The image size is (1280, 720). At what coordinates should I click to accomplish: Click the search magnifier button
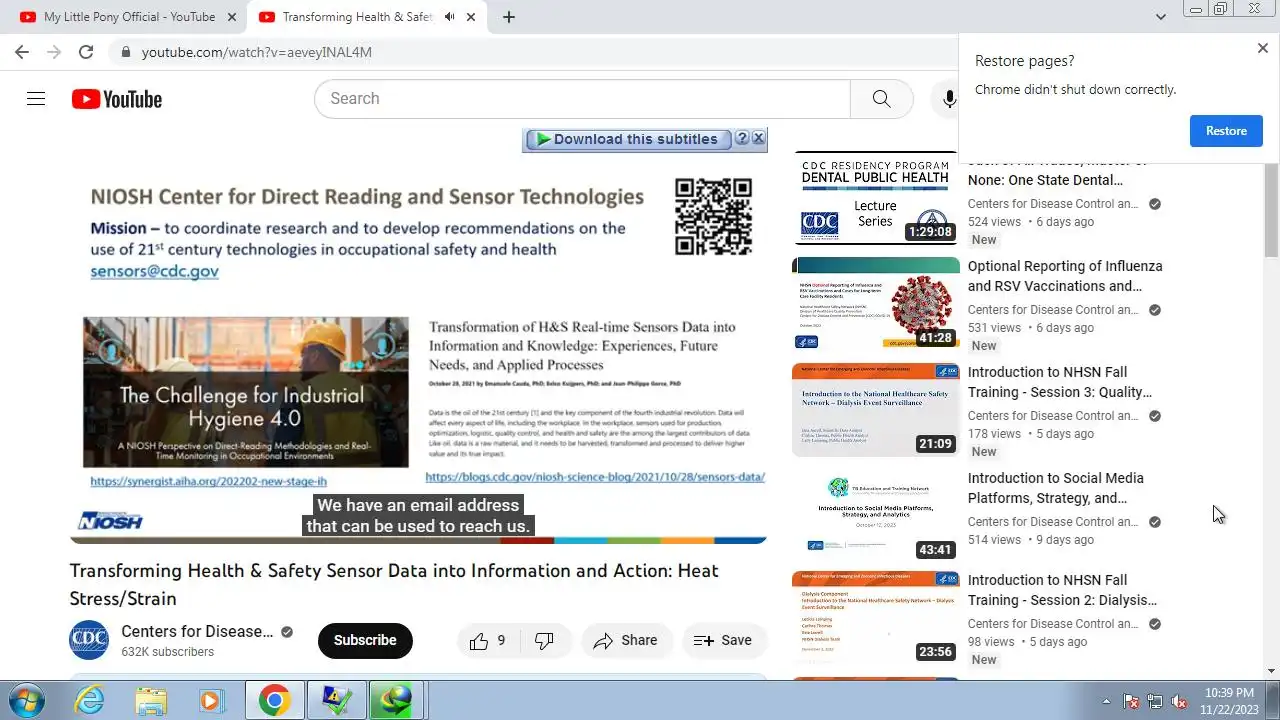tap(881, 99)
